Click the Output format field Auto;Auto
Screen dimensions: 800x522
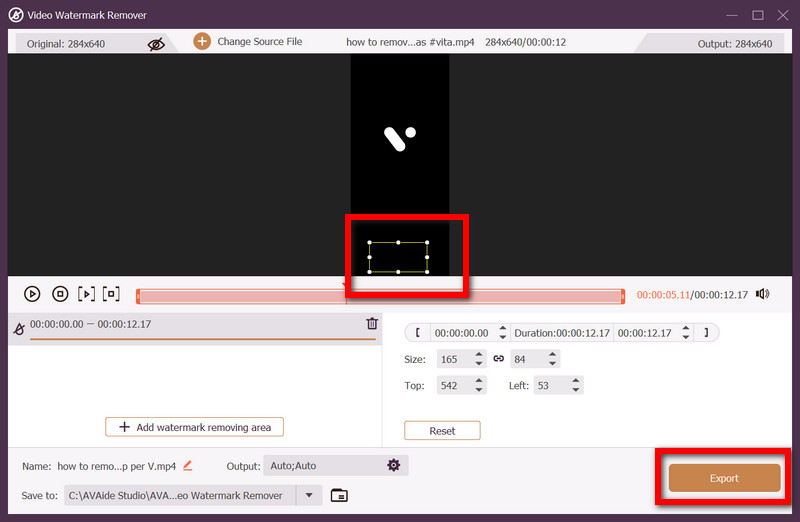[320, 465]
